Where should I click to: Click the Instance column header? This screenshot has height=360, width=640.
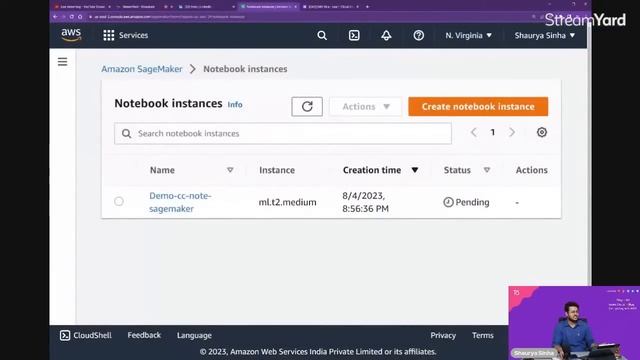pyautogui.click(x=277, y=170)
